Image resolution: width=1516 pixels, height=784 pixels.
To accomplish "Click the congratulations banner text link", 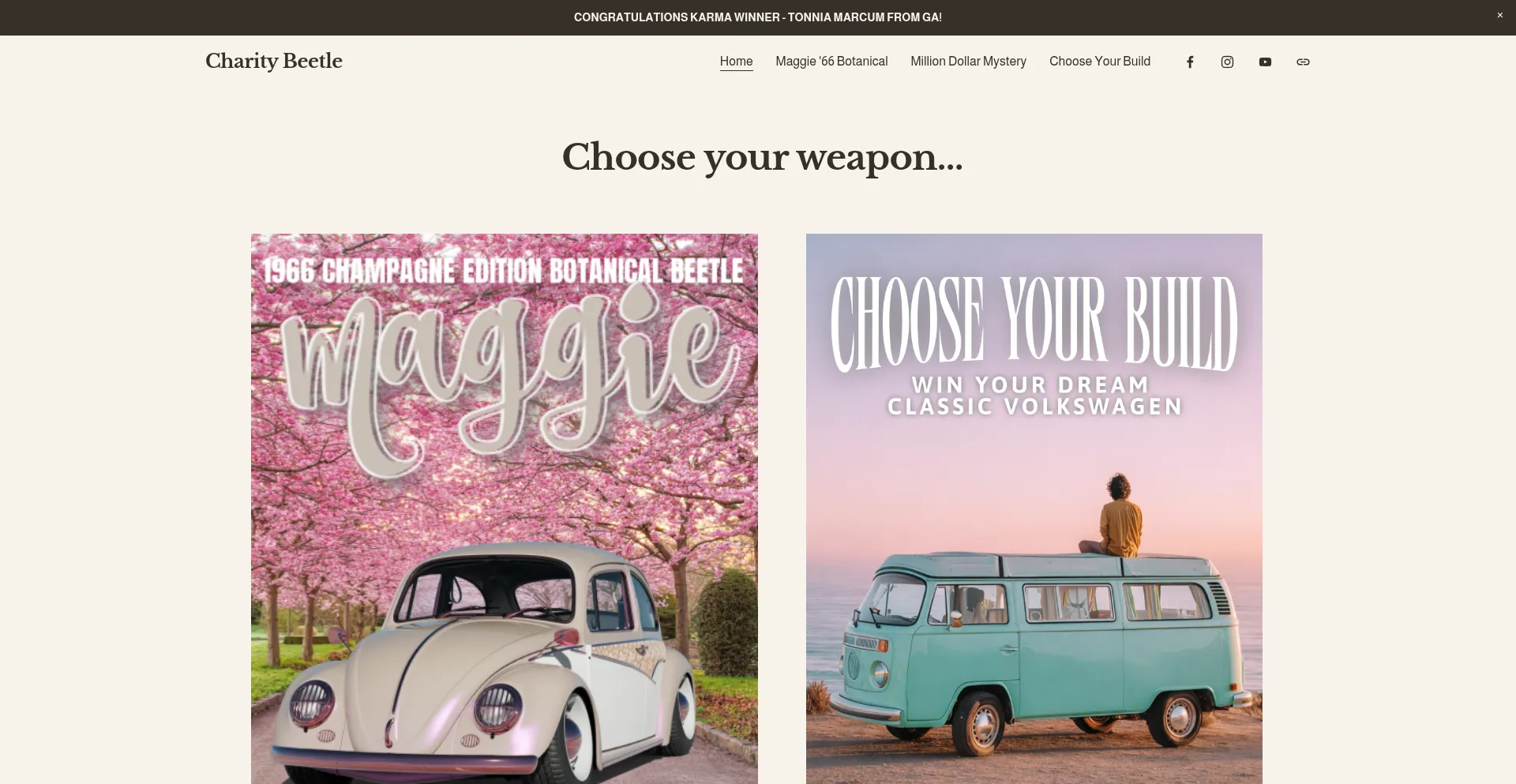I will tap(757, 17).
